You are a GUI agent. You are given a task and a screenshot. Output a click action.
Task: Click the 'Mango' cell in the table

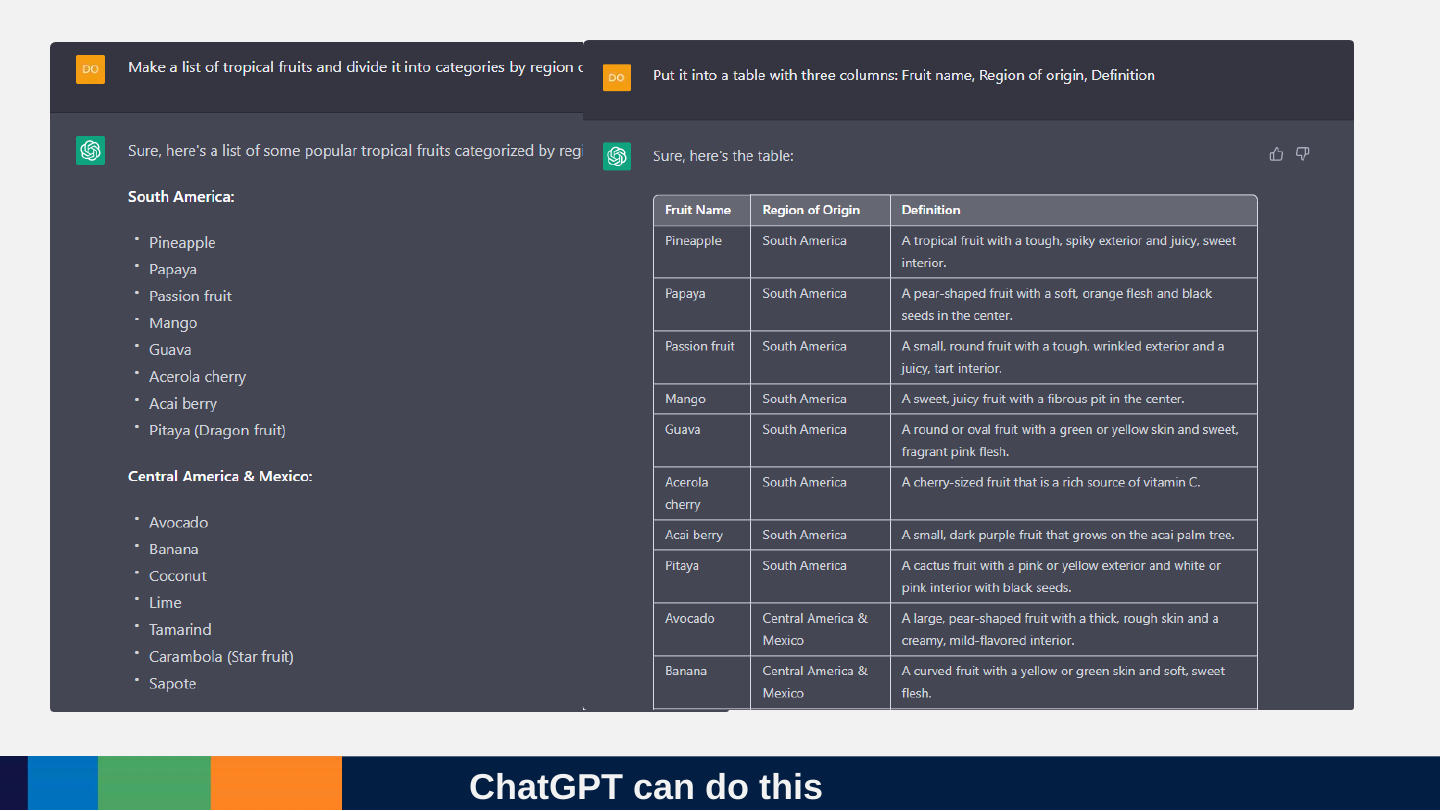click(x=702, y=399)
